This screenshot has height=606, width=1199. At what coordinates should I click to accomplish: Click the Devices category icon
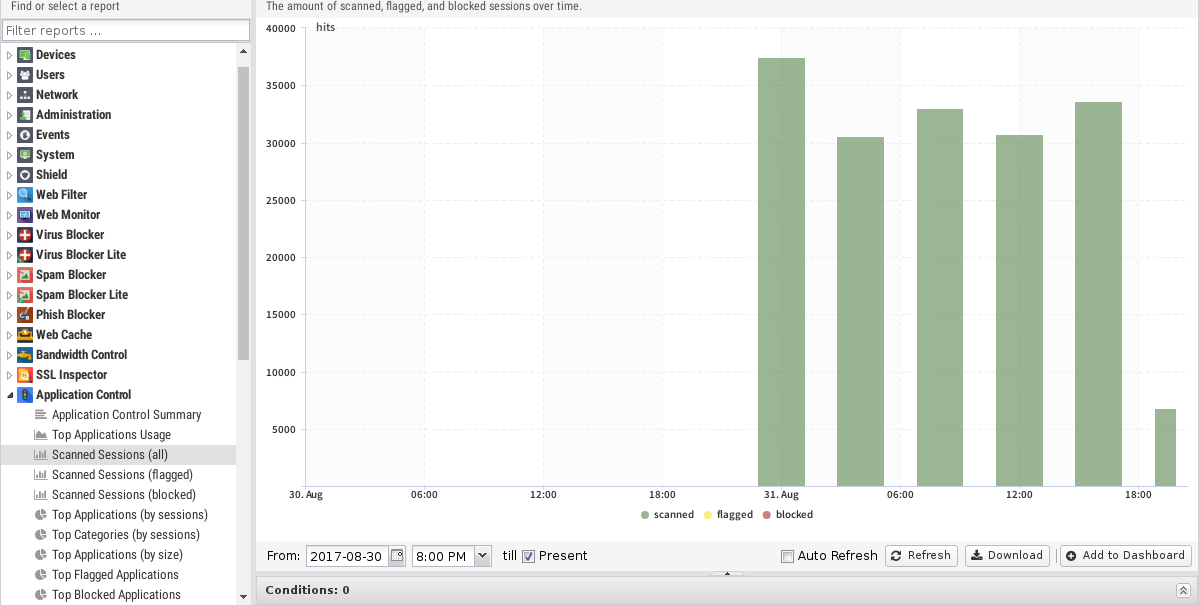[24, 55]
